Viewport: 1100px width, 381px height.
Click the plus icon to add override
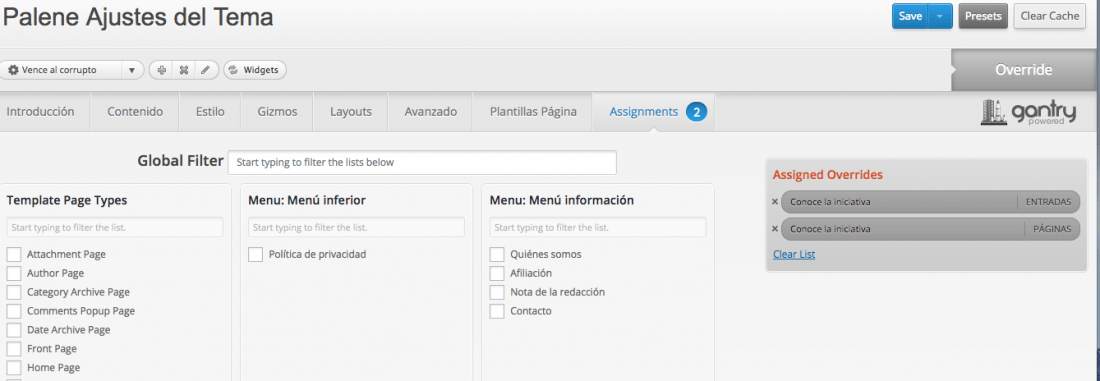161,70
